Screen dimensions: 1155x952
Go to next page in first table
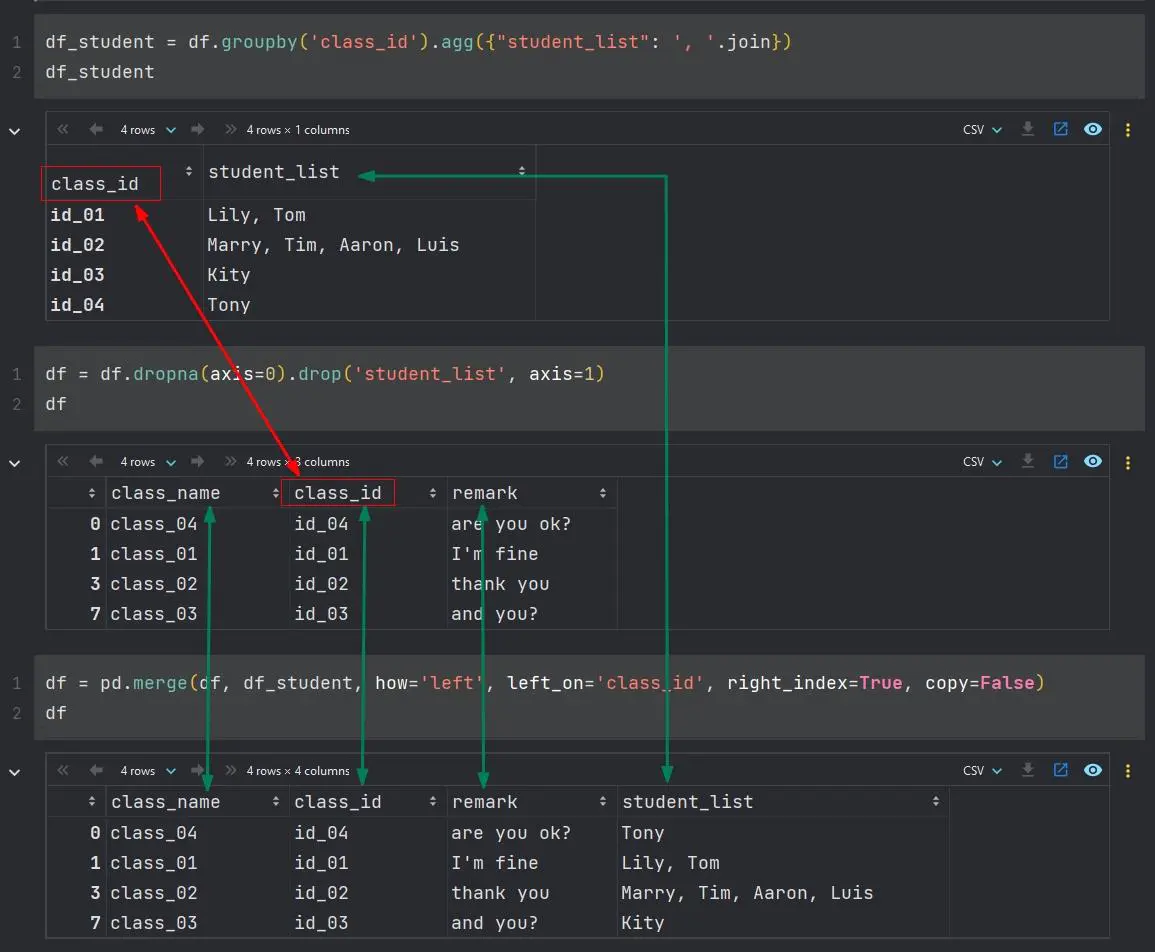point(198,129)
